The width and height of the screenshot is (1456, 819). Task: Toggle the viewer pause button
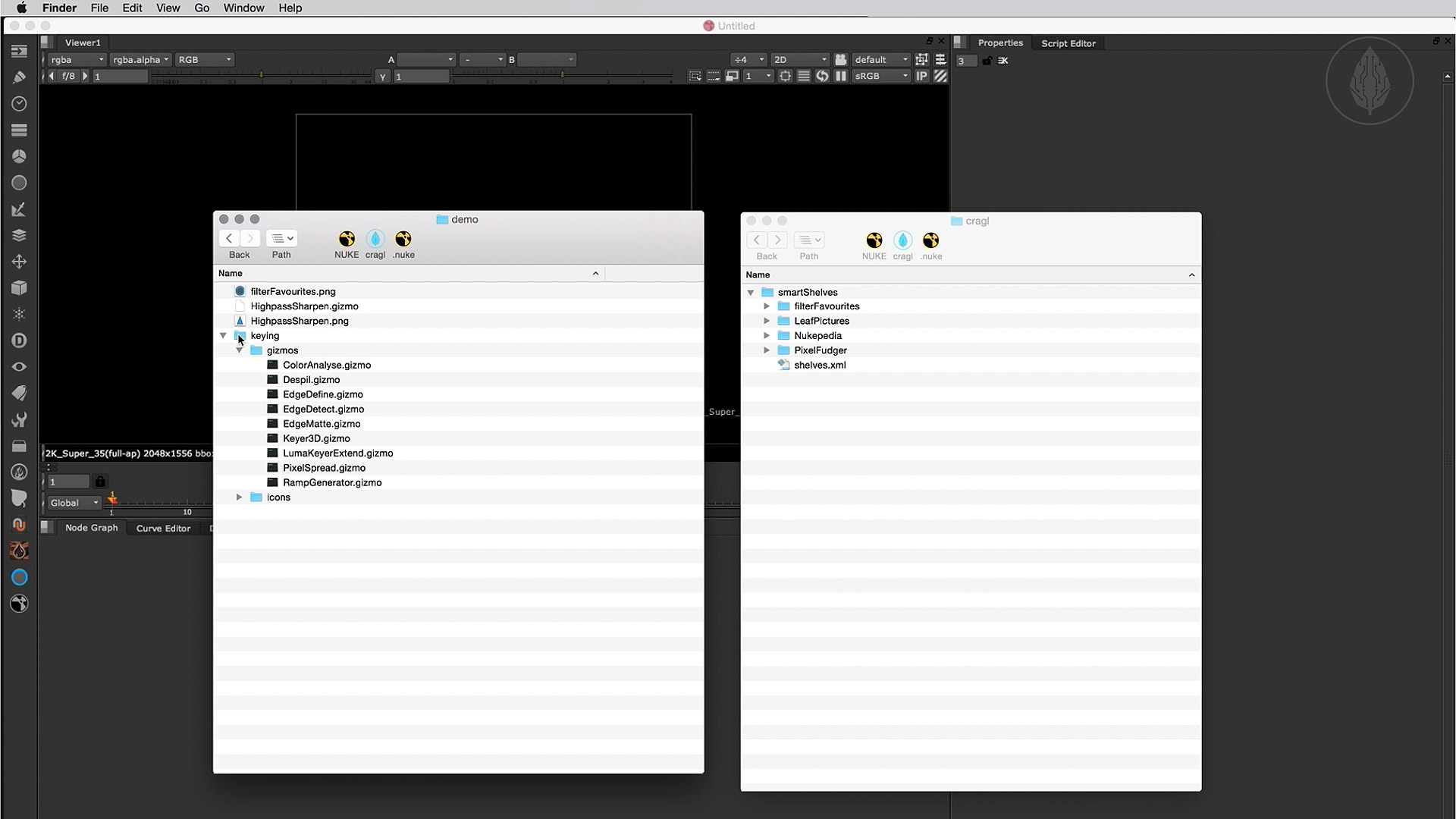tap(841, 76)
